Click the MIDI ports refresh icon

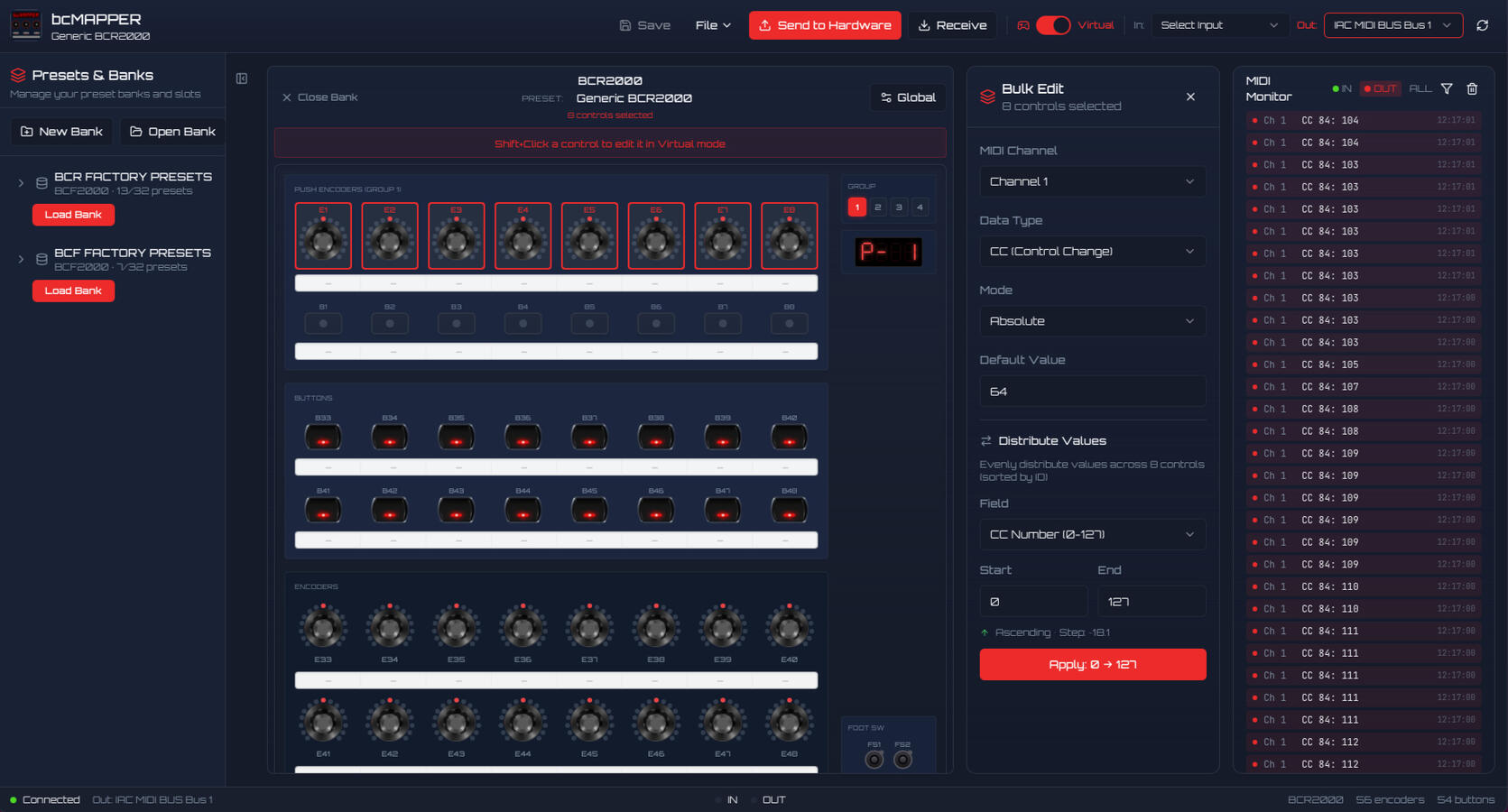[1483, 24]
